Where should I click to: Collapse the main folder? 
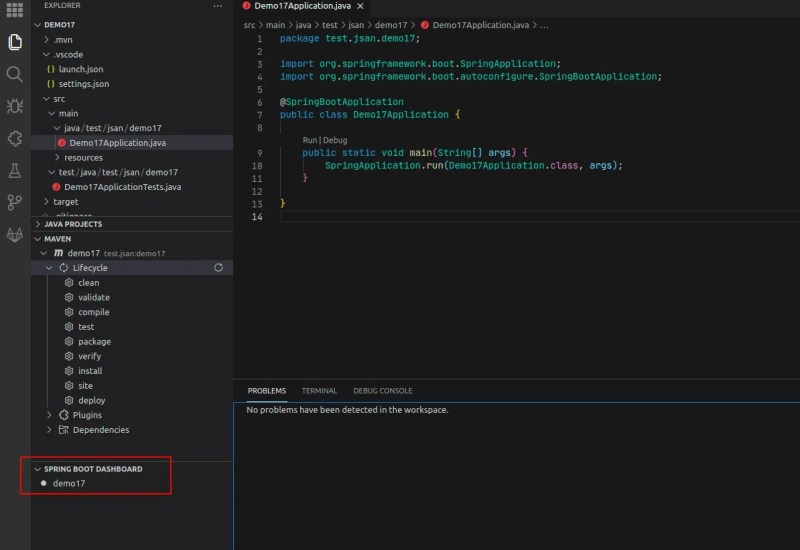[52, 114]
